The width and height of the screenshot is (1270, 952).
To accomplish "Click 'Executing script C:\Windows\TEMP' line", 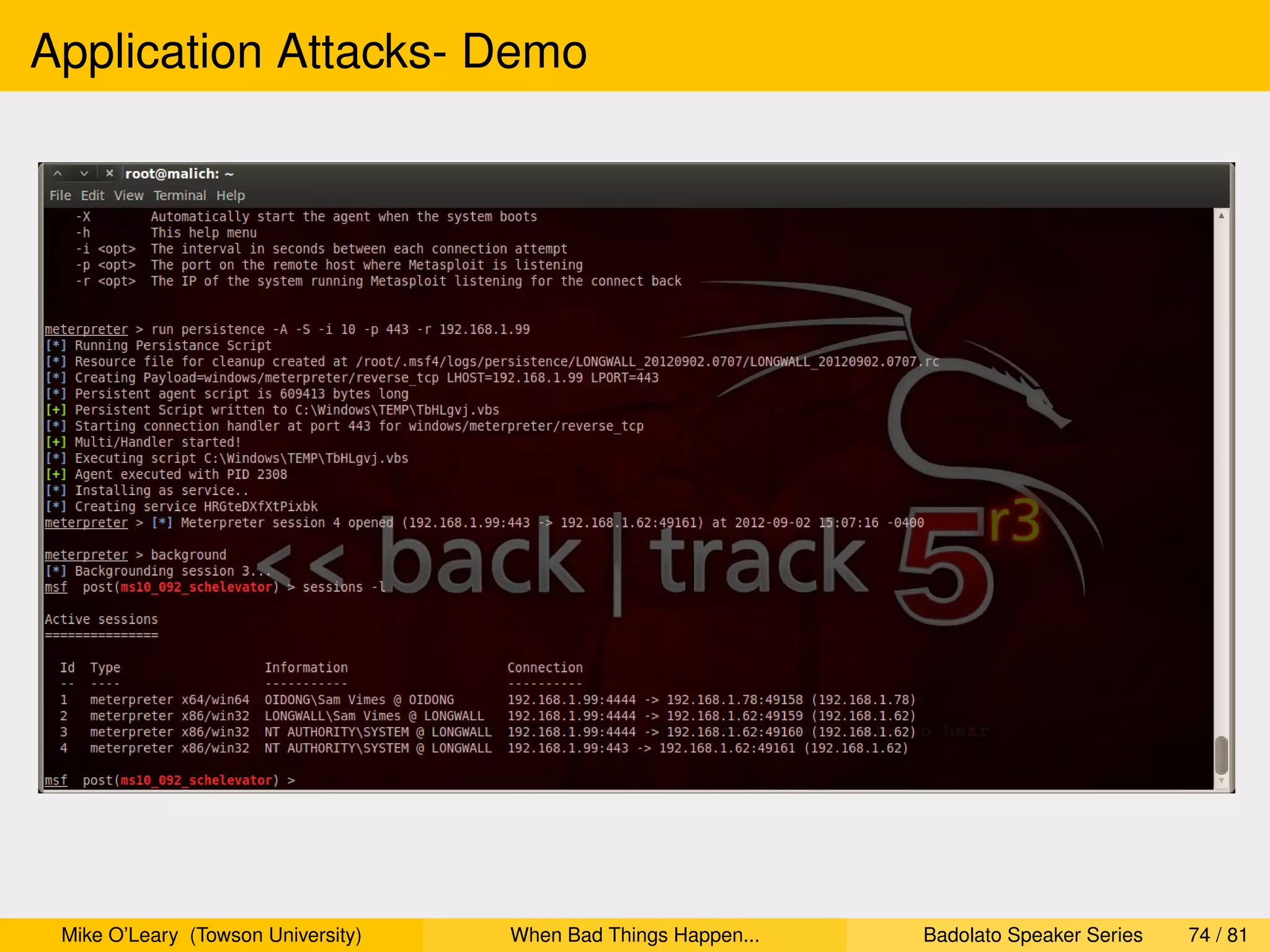I will pos(226,459).
